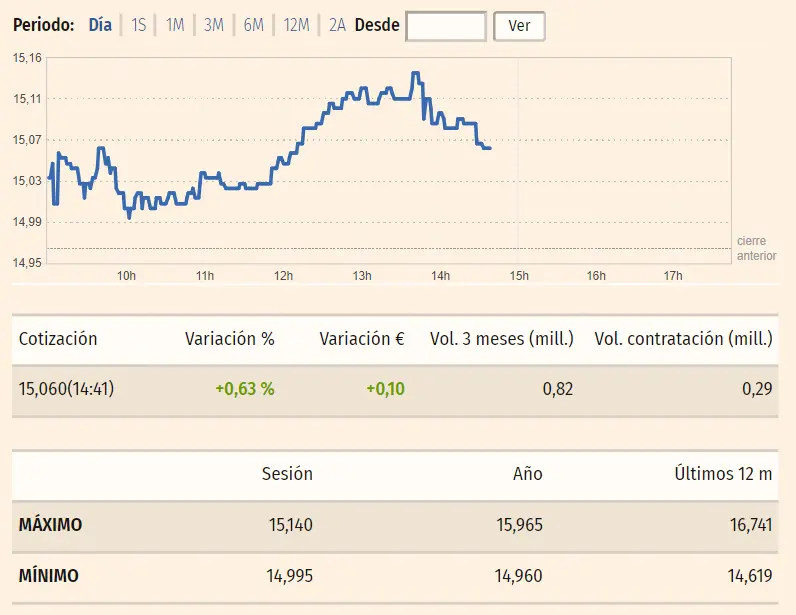Click the +0,63 % variation value

[x=244, y=389]
